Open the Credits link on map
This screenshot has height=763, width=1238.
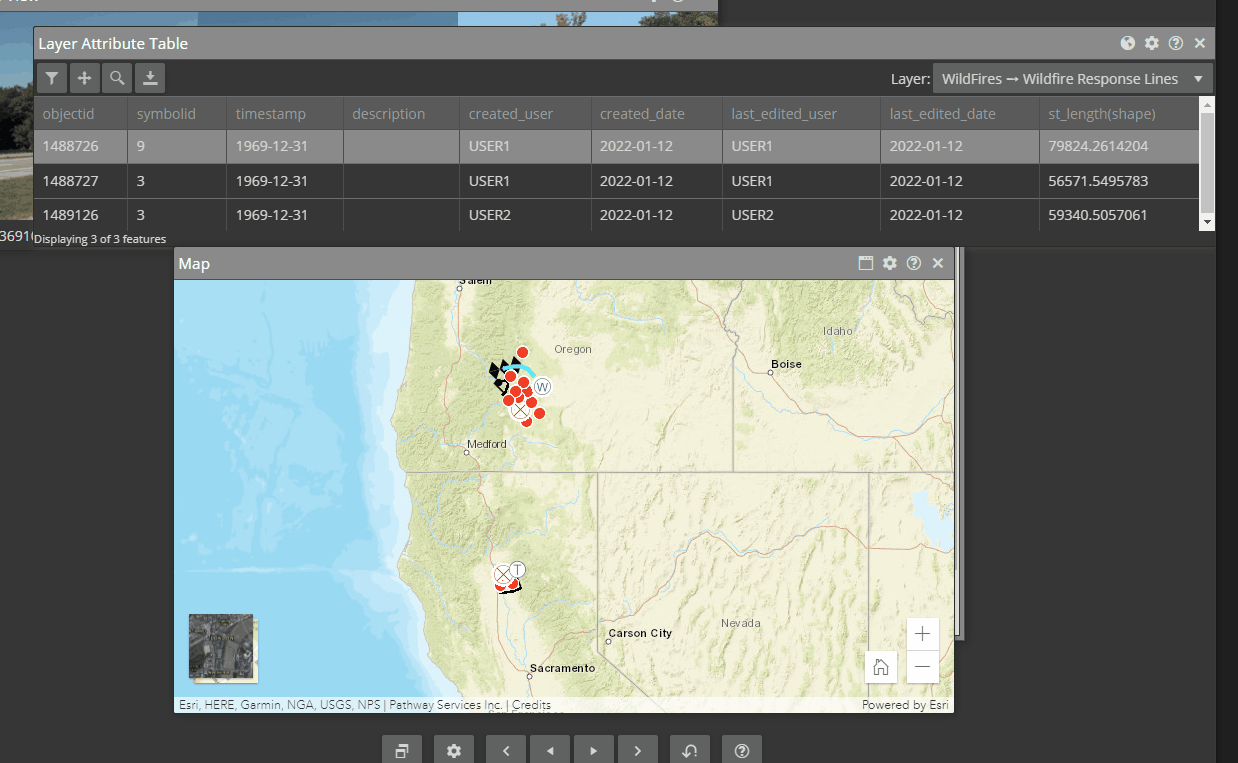tap(531, 705)
